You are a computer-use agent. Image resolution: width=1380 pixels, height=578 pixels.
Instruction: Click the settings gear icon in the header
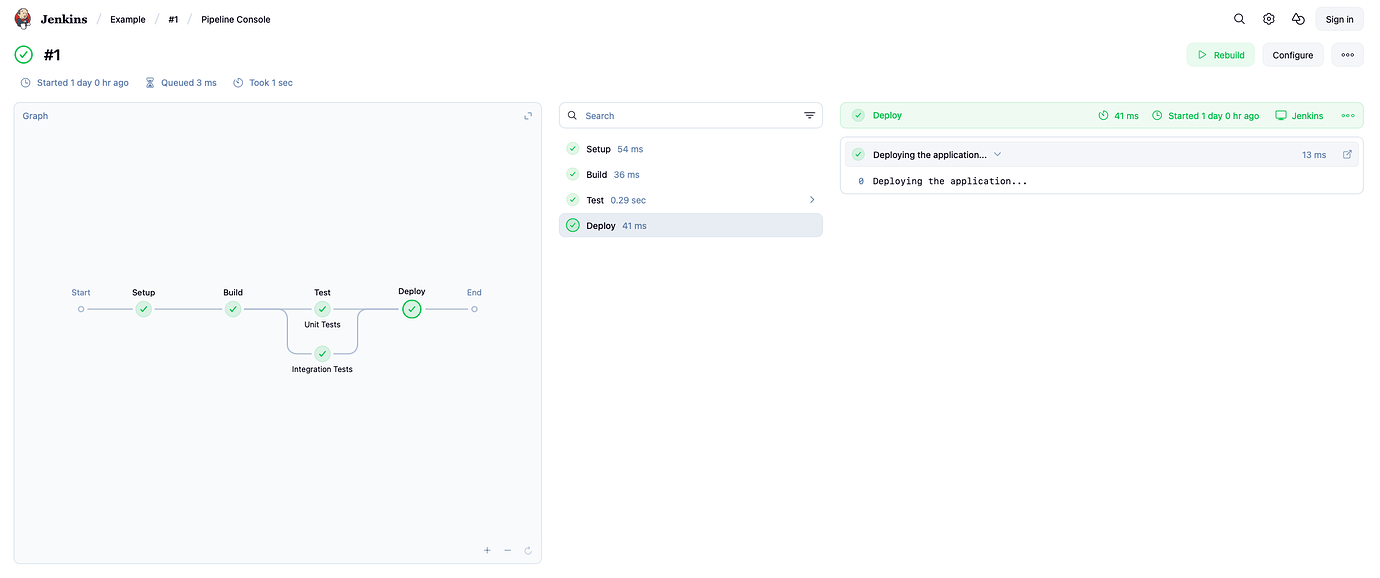coord(1268,18)
